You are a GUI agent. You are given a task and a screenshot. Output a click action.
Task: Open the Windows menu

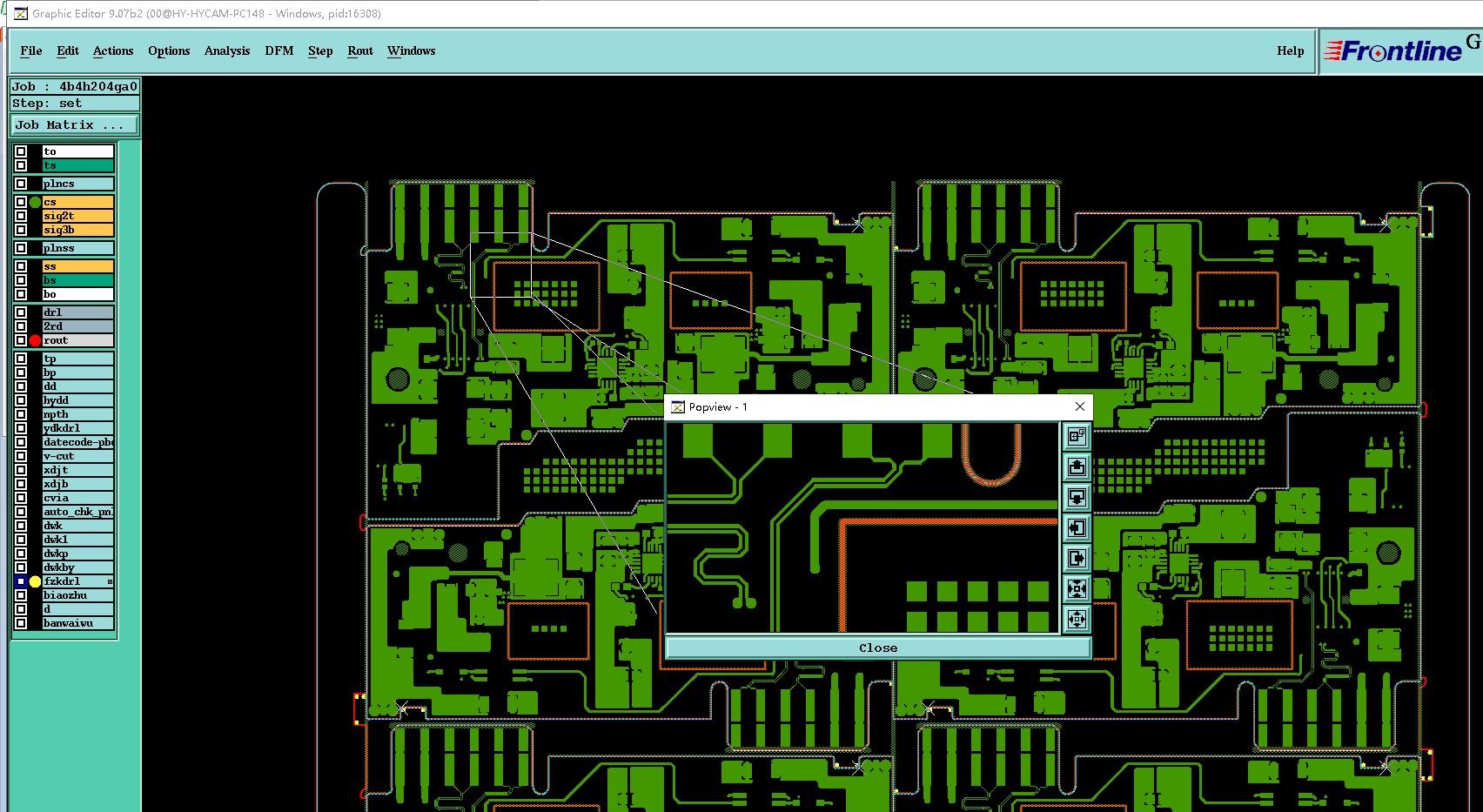click(x=411, y=50)
